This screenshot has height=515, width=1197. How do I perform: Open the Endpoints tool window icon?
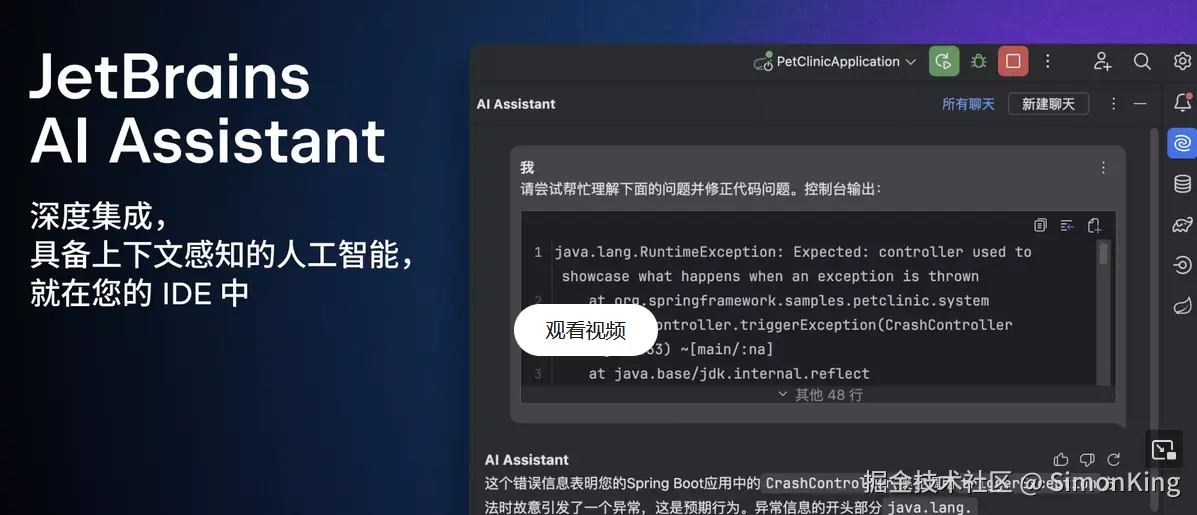[1182, 266]
